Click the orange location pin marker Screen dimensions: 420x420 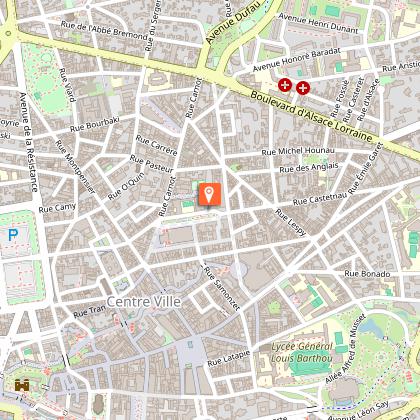tap(210, 194)
